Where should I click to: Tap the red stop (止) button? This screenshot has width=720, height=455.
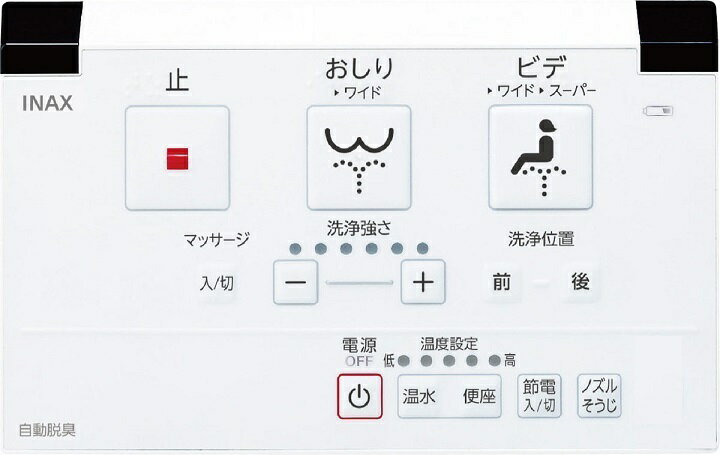pos(177,158)
